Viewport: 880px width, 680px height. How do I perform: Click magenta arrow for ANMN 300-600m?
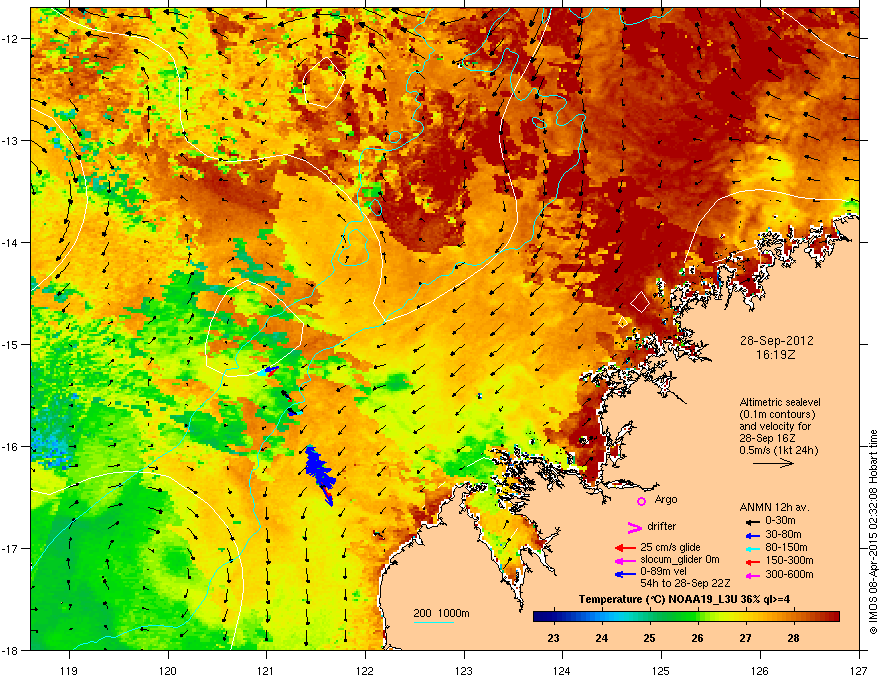[751, 575]
